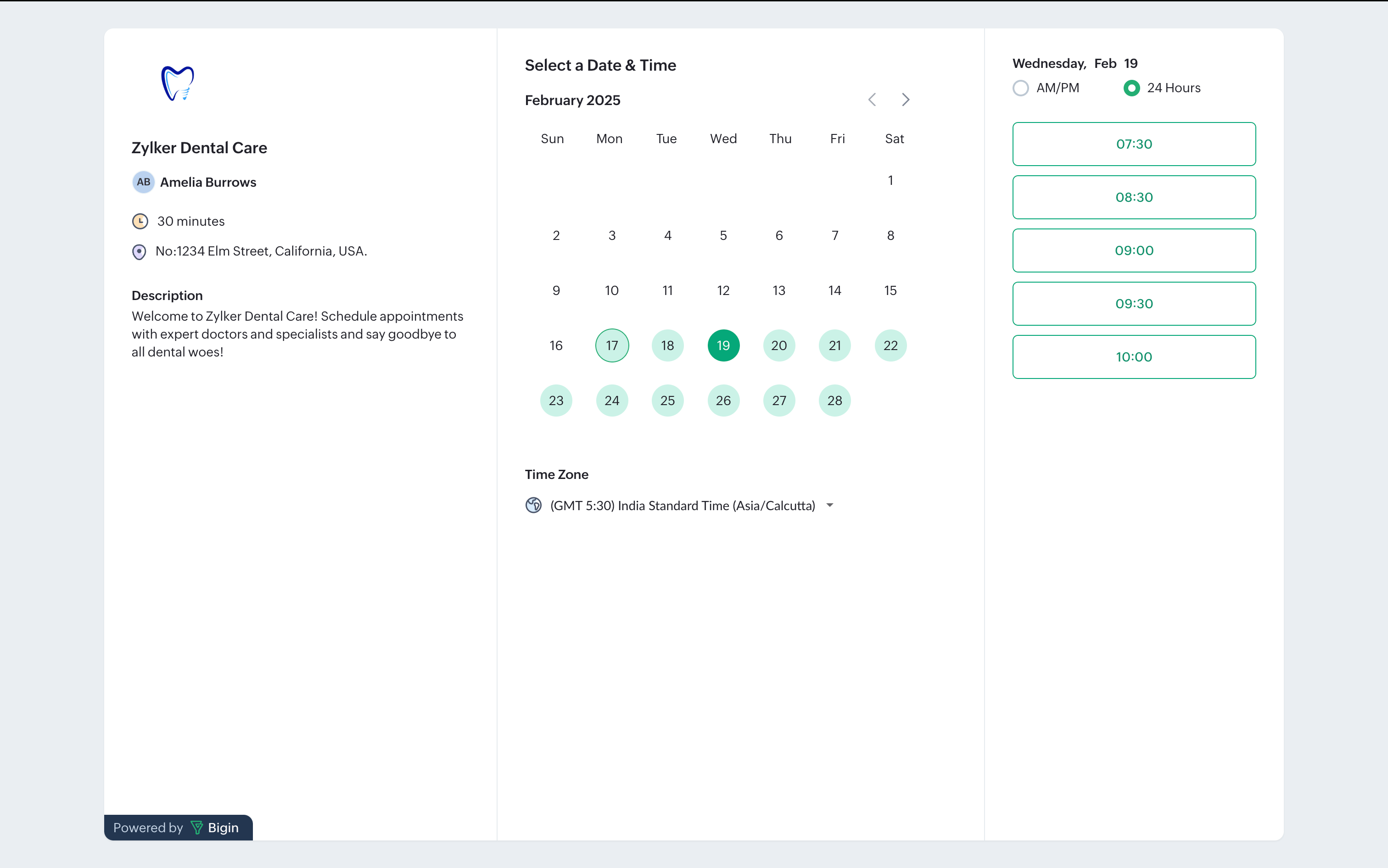The height and width of the screenshot is (868, 1388).
Task: Choose the 09:30 time slot
Action: click(x=1134, y=304)
